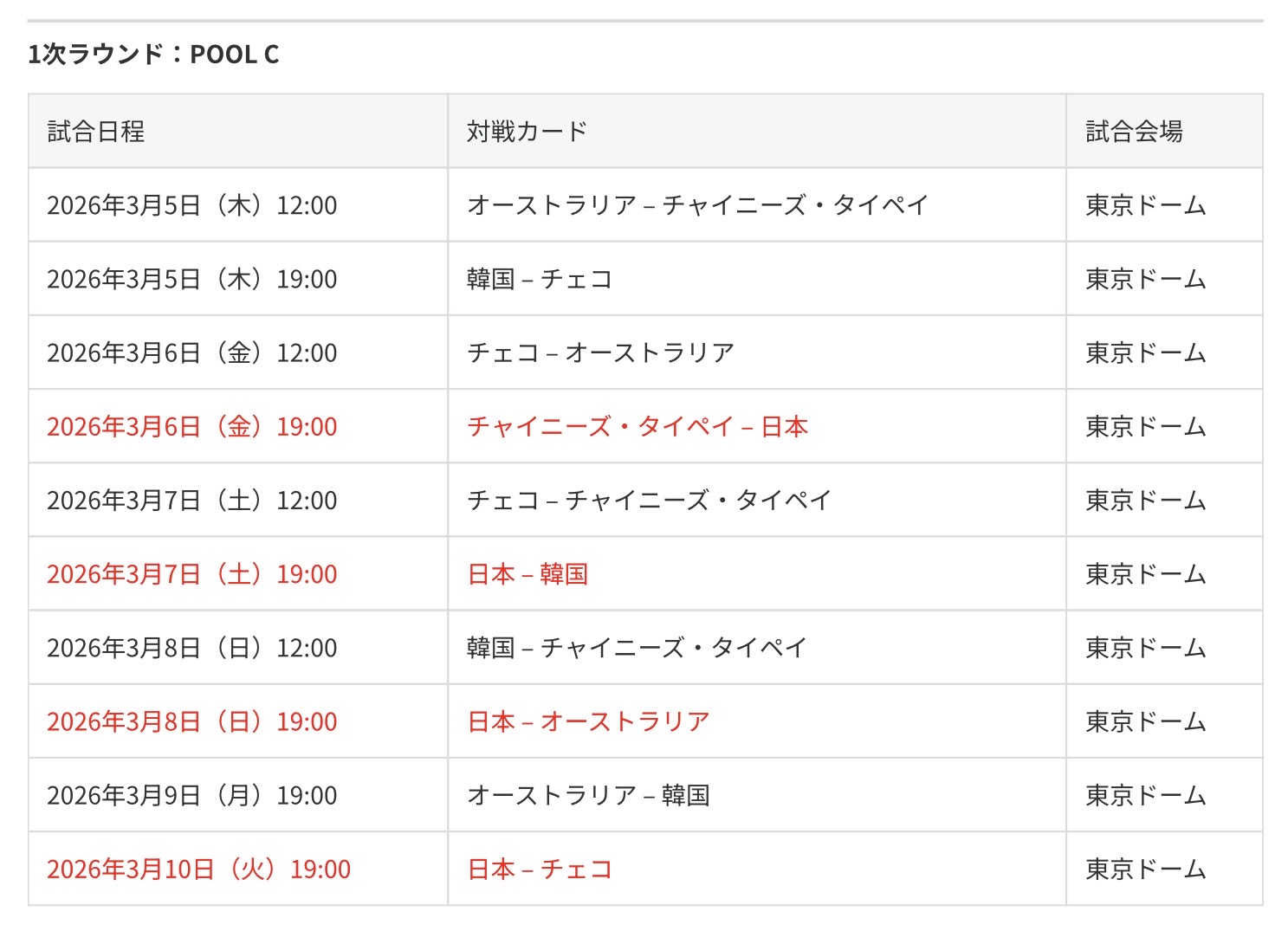The height and width of the screenshot is (931, 1288).
Task: Click the 韓国 – チャイニーズ・タイペイ matchup cell
Action: (638, 648)
